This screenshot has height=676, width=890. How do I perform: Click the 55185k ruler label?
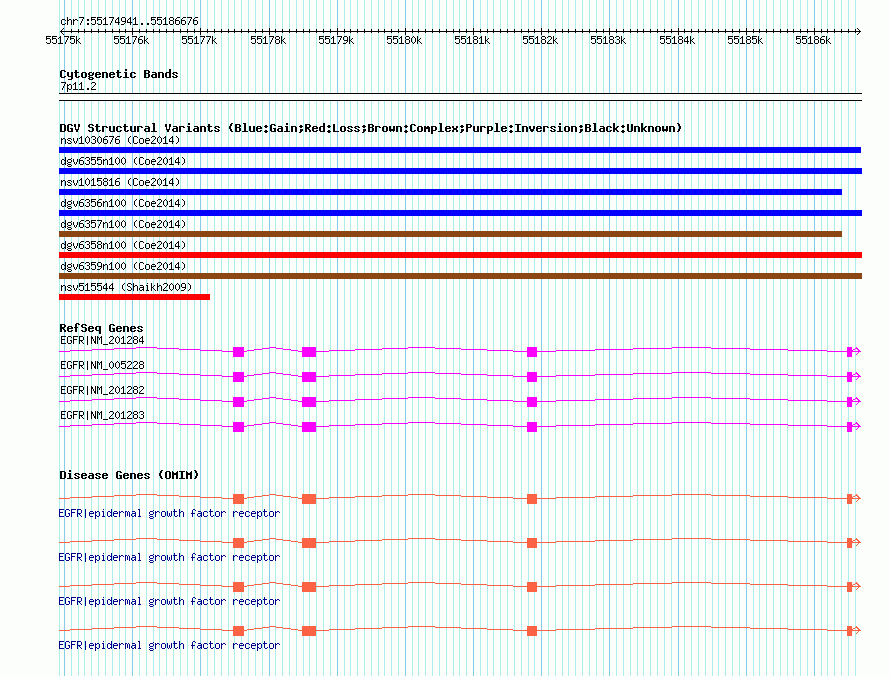[745, 41]
